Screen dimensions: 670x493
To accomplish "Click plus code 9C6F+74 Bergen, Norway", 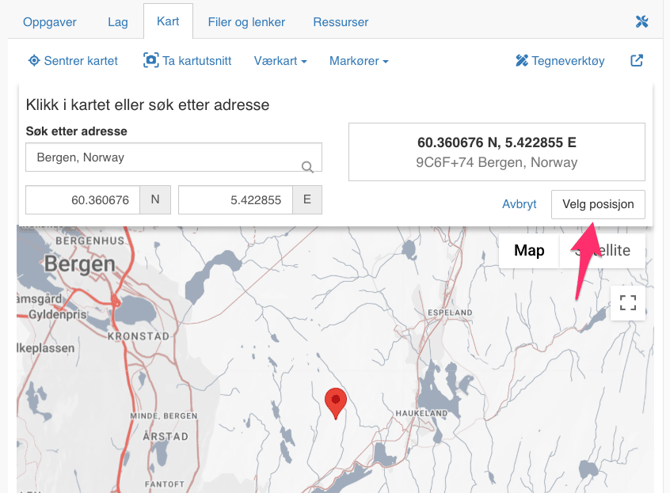I will click(497, 162).
